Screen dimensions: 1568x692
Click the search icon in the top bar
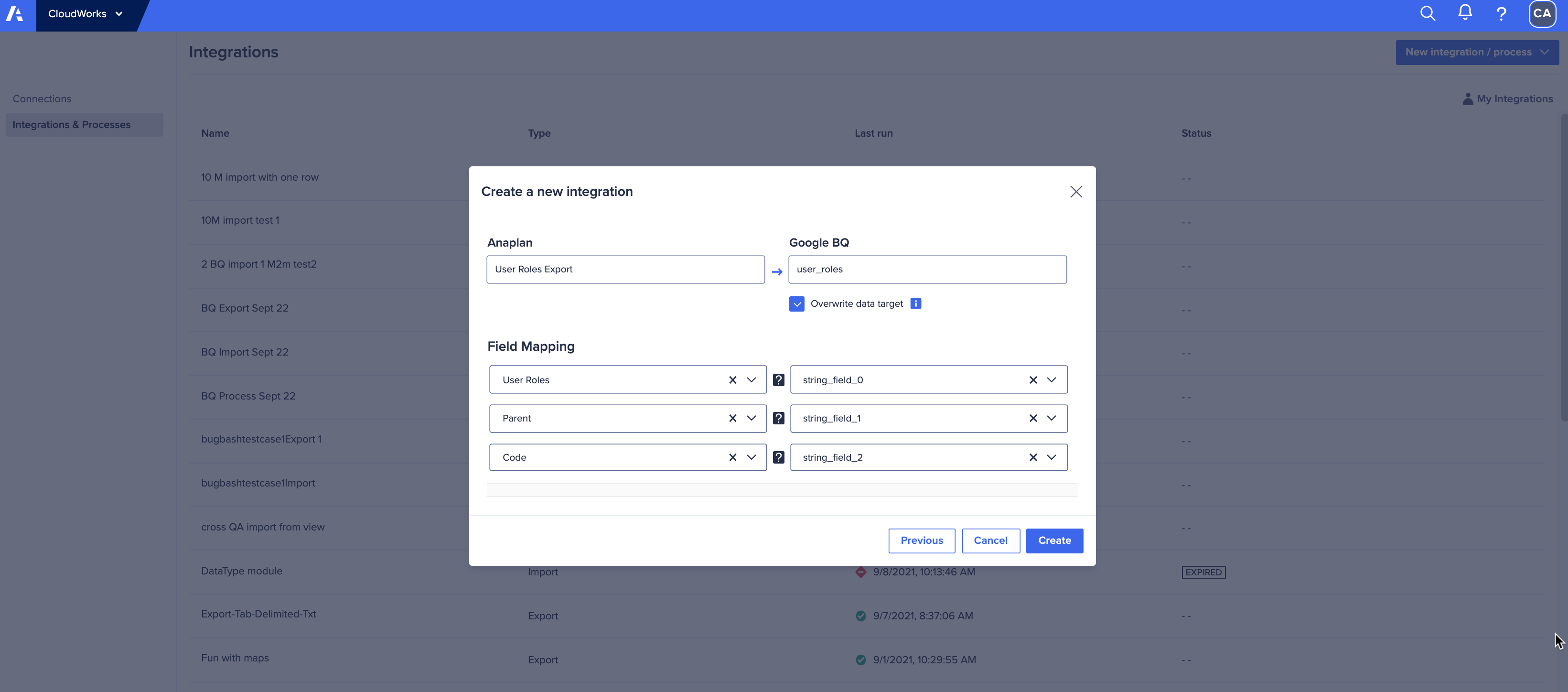click(1428, 13)
